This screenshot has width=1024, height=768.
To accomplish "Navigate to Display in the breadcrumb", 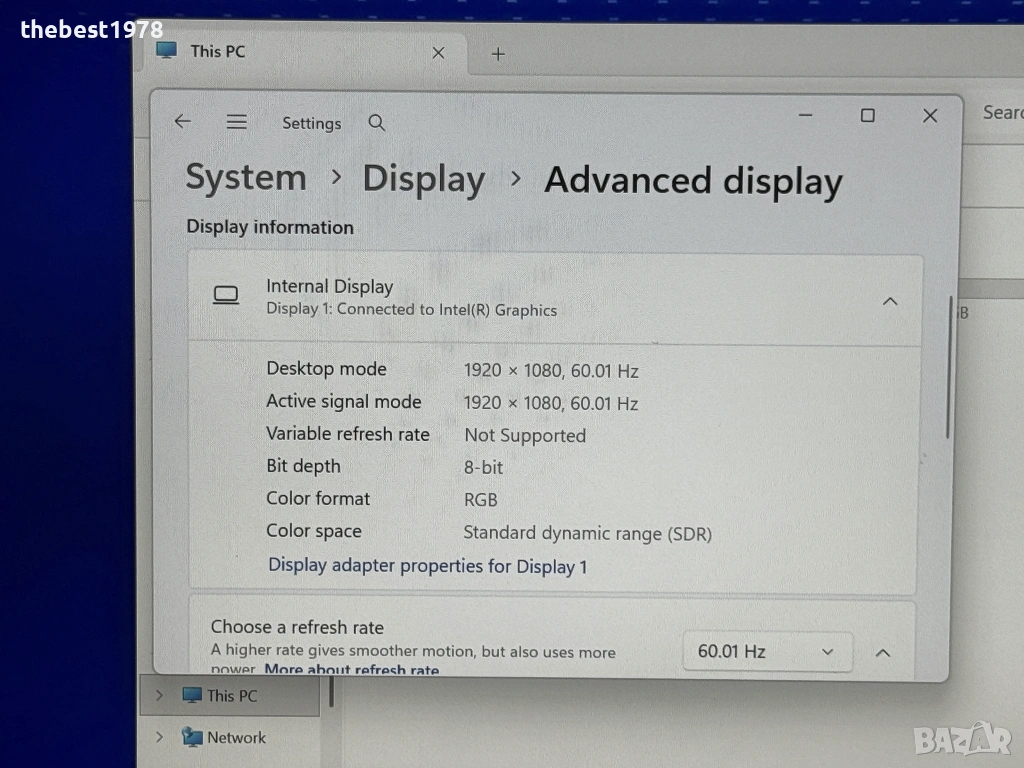I will 424,179.
